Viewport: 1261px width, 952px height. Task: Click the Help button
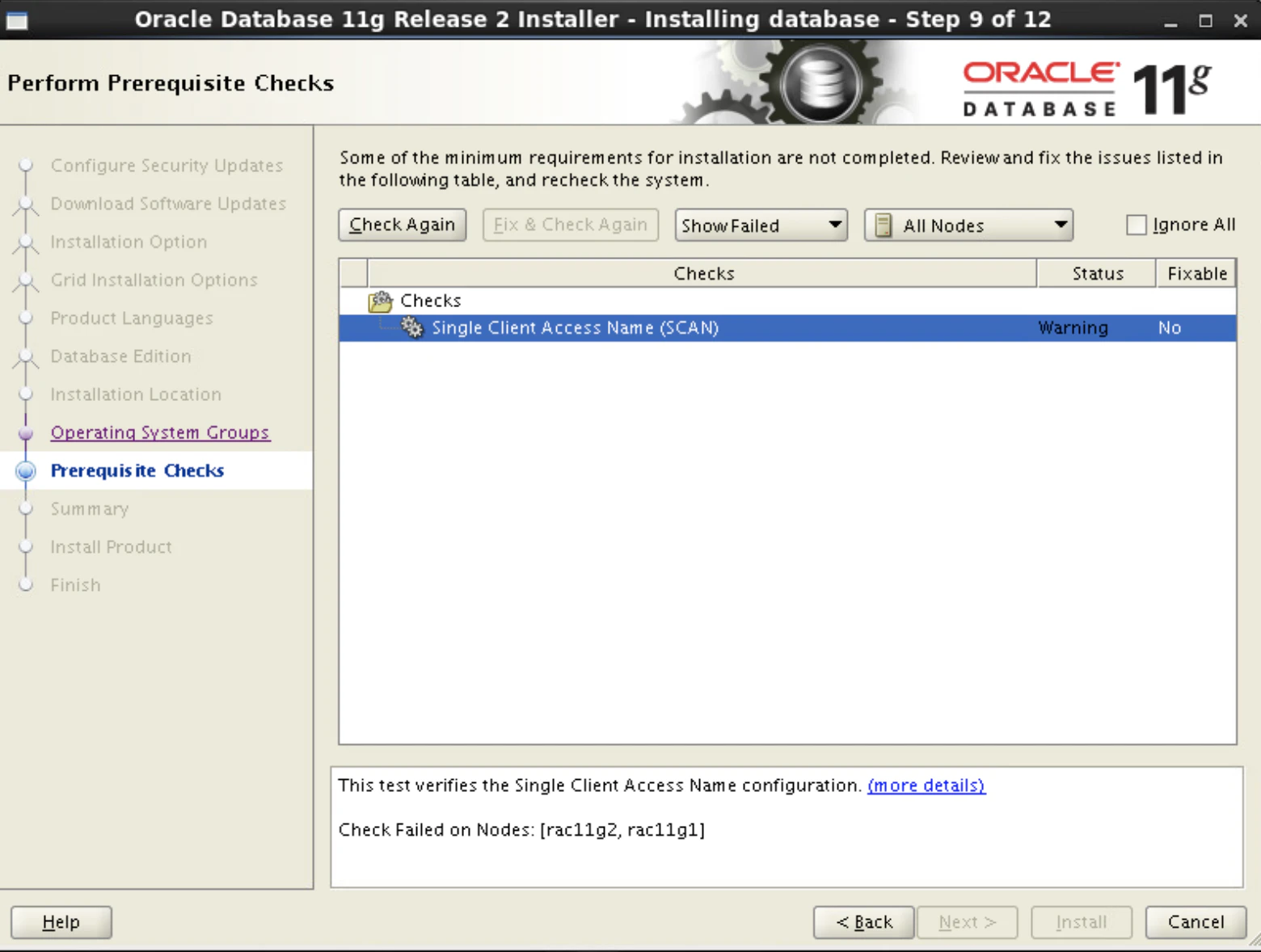coord(61,922)
